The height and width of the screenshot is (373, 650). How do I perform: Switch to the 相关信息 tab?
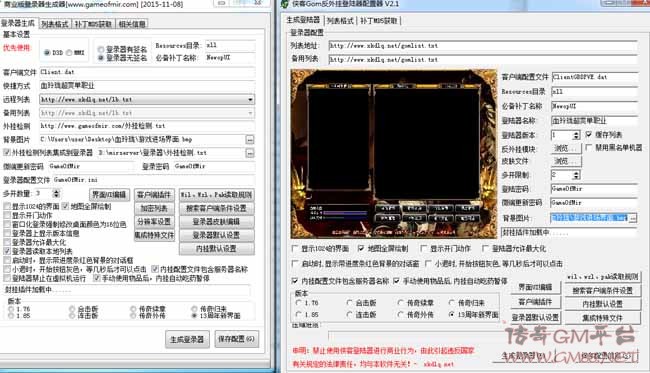(132, 24)
